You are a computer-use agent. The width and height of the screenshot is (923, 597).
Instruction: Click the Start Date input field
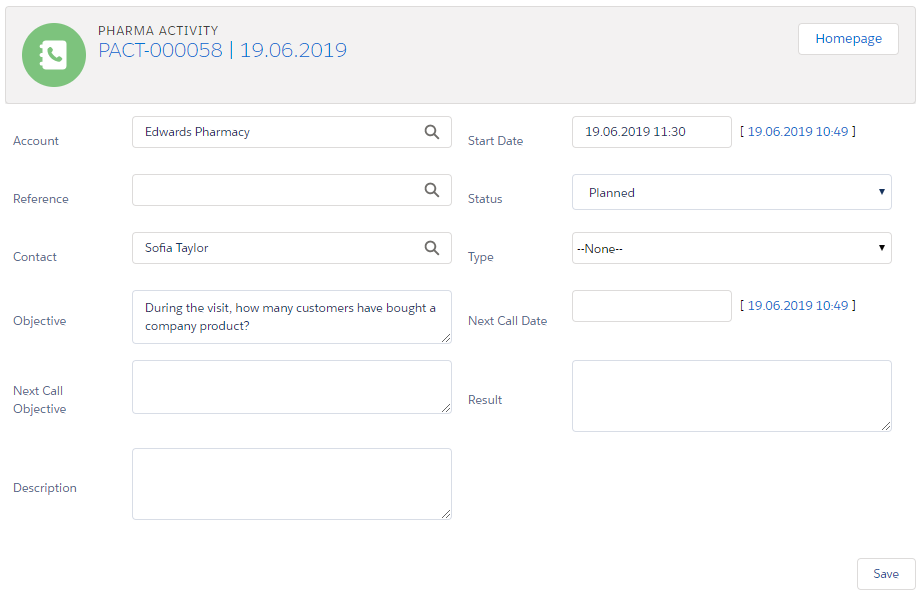click(651, 132)
